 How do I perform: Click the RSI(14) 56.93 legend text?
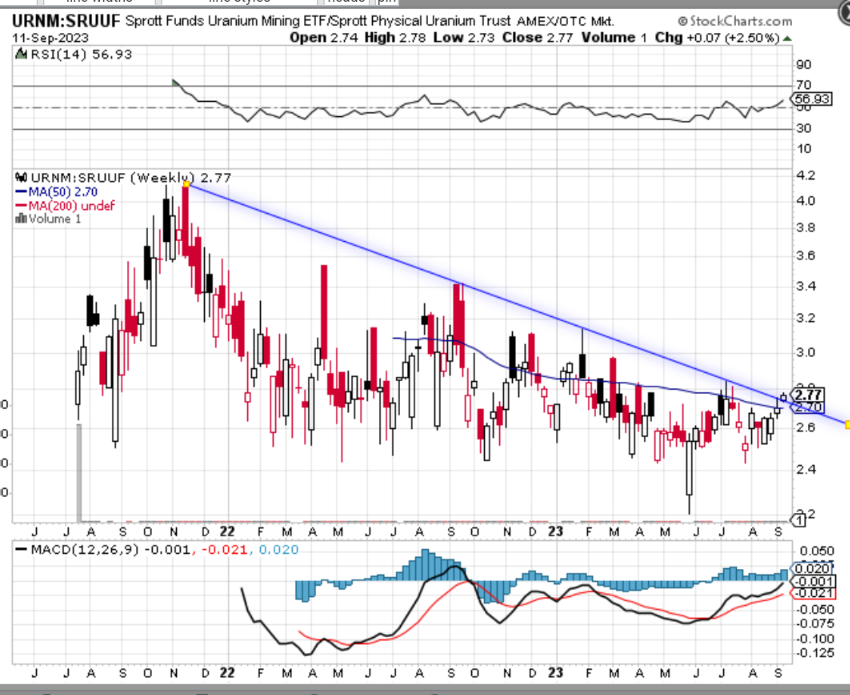(x=81, y=54)
